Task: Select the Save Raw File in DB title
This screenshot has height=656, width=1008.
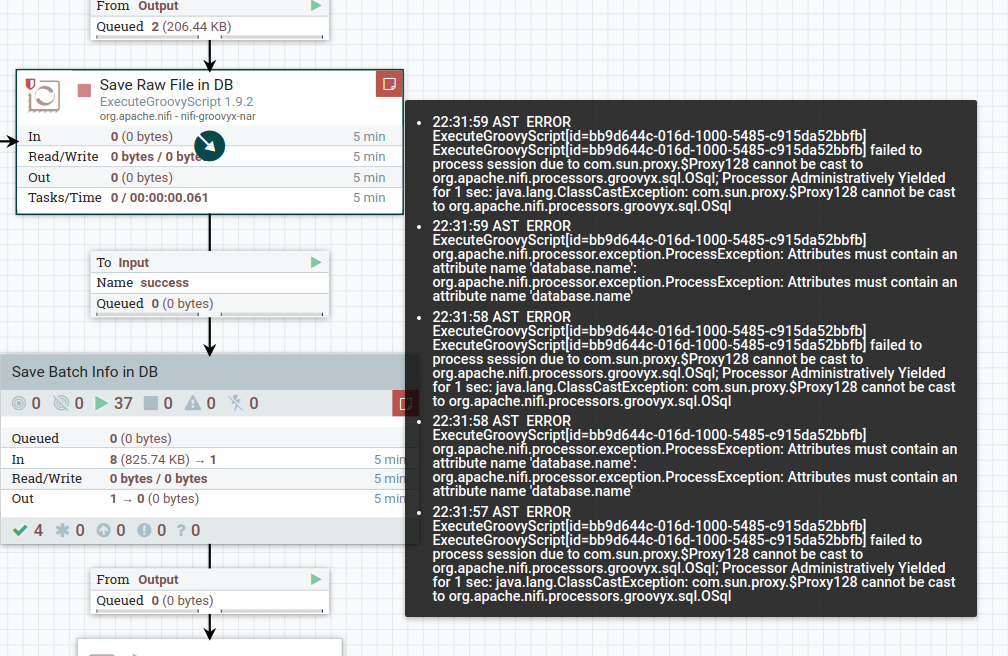Action: [x=166, y=85]
